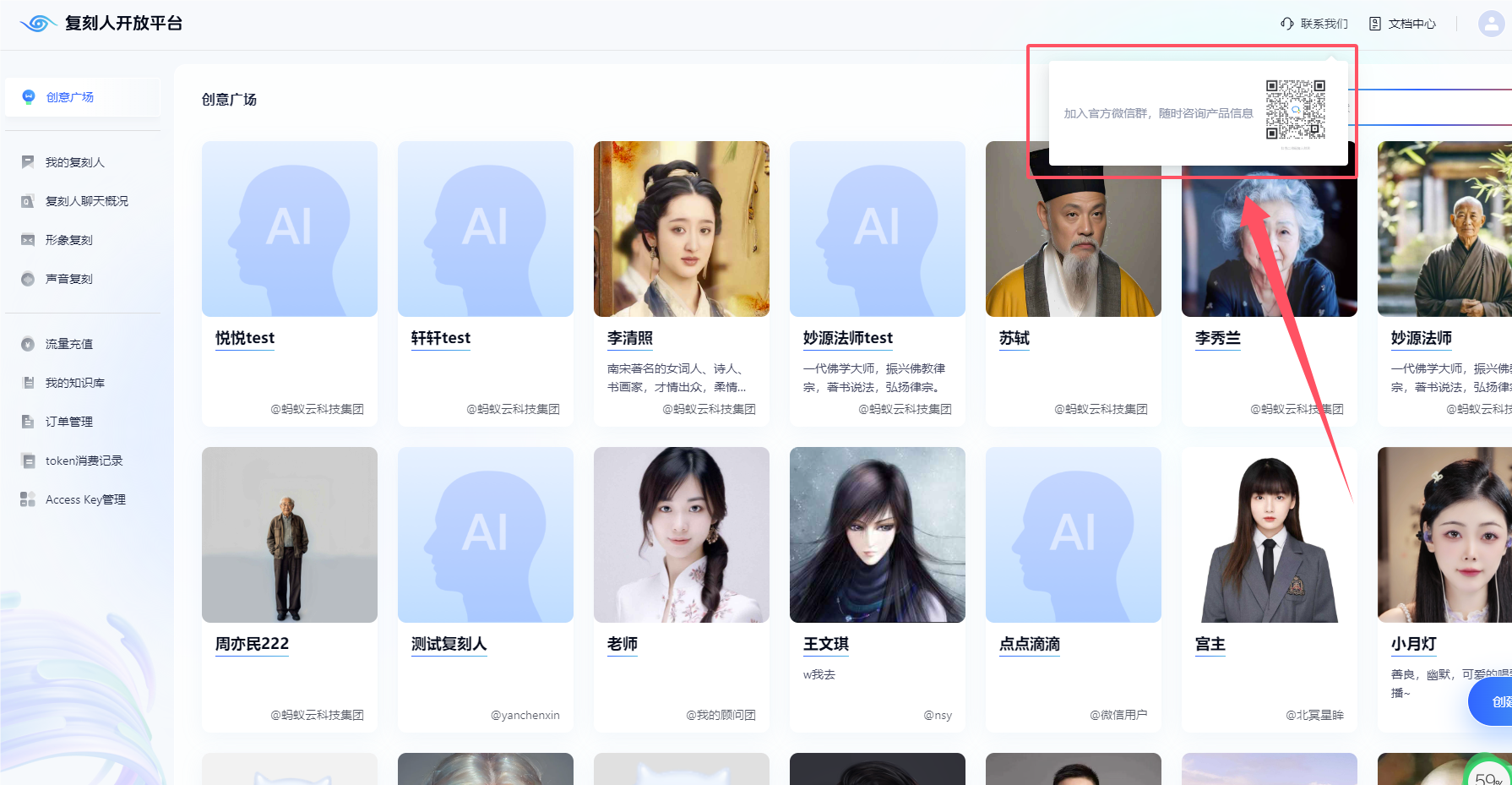Click the 李清照 card title

coord(630,338)
